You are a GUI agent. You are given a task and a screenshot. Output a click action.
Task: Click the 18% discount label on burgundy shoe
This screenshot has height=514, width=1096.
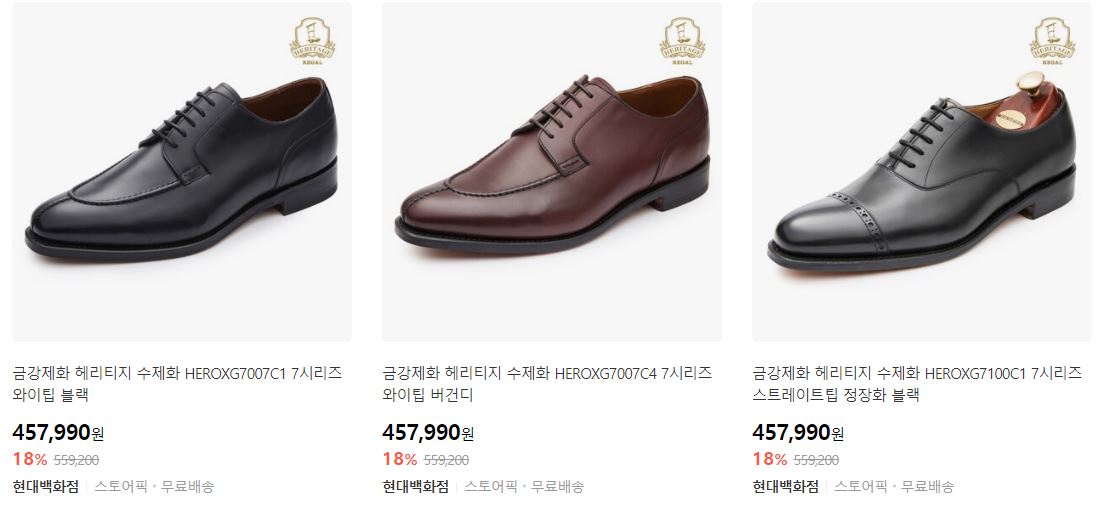coord(400,459)
